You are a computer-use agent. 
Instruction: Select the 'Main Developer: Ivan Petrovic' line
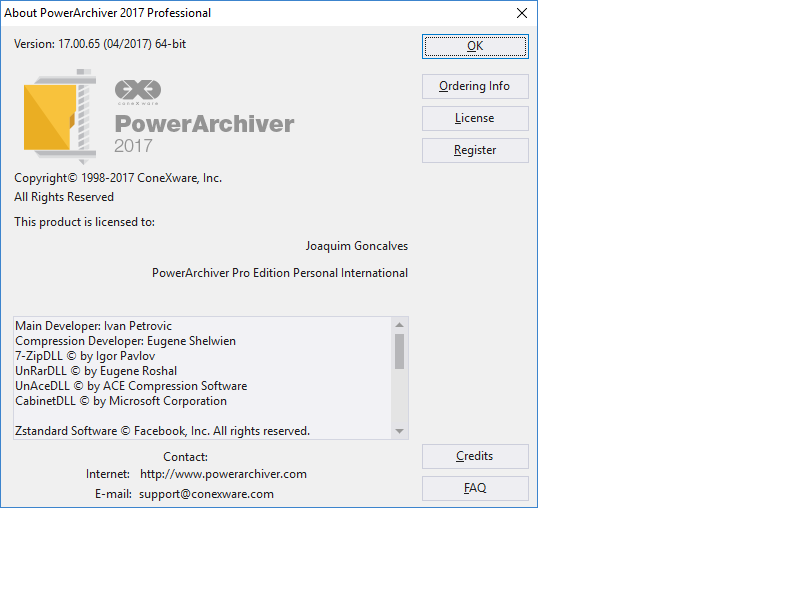point(93,326)
